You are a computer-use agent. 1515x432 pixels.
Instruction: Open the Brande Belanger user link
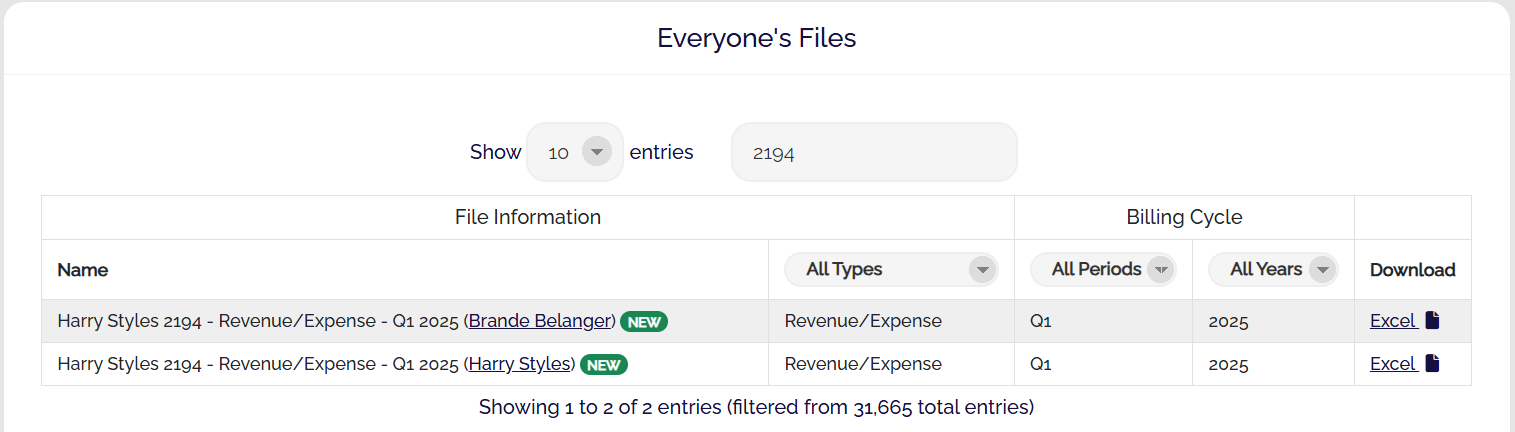[541, 321]
